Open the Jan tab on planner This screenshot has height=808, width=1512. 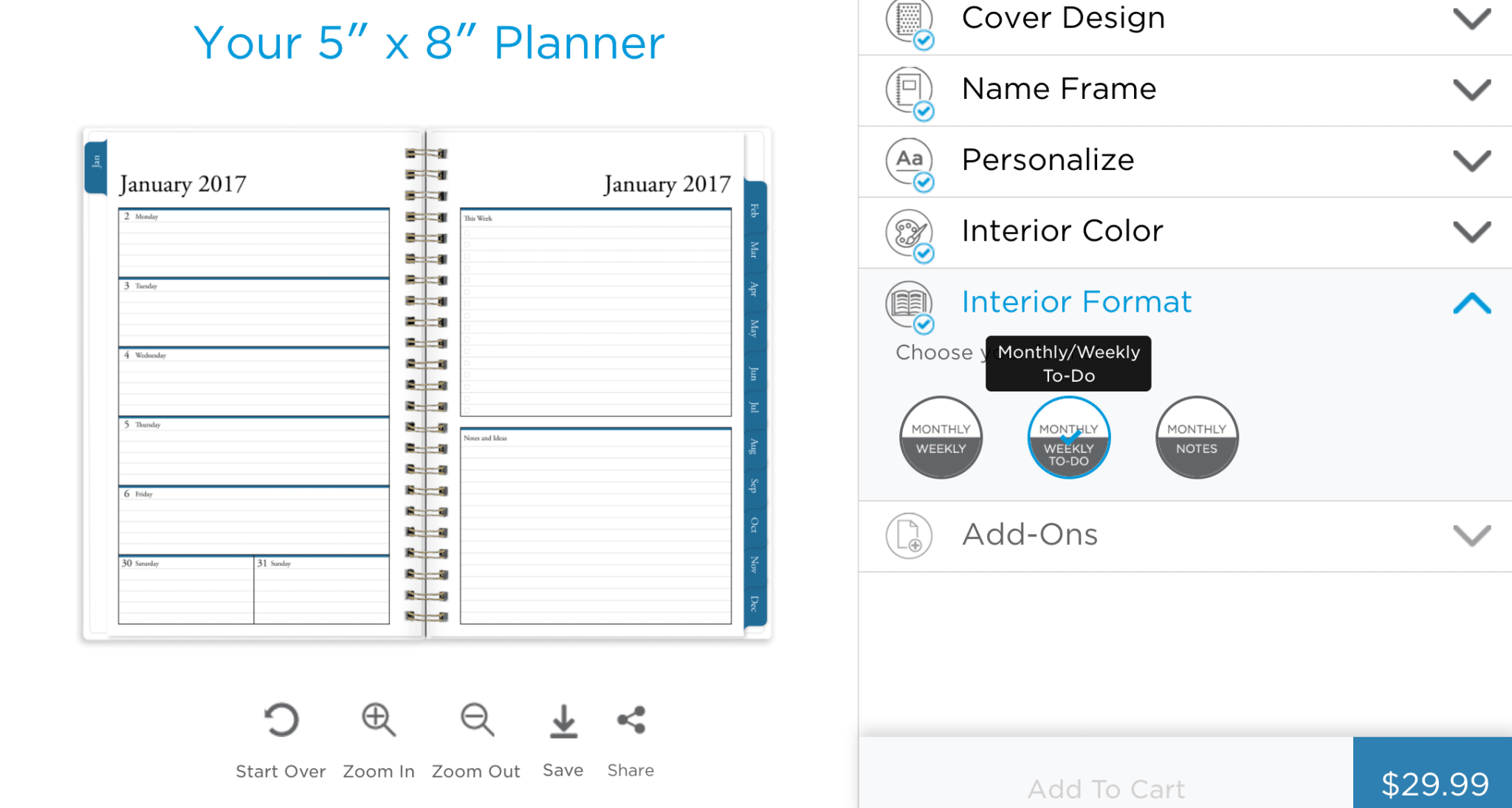point(96,164)
